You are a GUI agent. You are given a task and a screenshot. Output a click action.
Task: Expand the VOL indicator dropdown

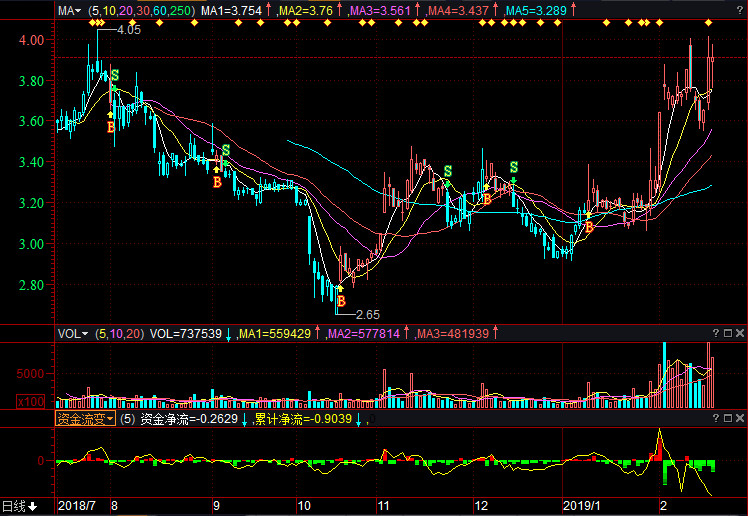[x=72, y=333]
